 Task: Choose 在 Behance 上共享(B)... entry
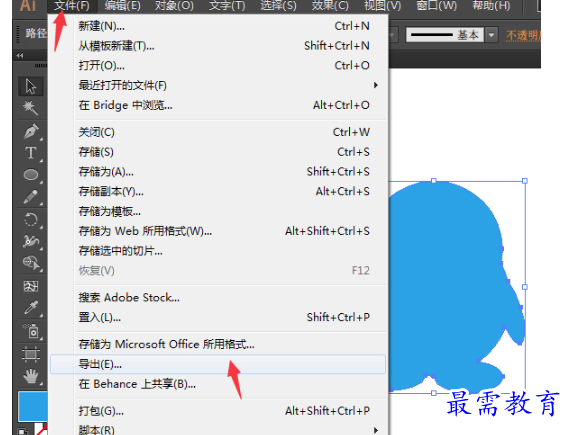[x=218, y=384]
